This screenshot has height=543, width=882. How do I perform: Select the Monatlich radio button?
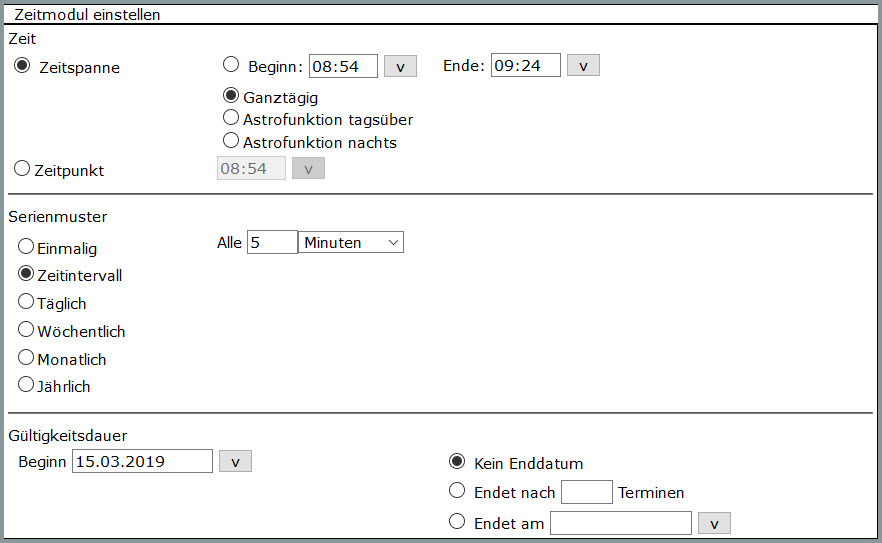click(x=26, y=357)
